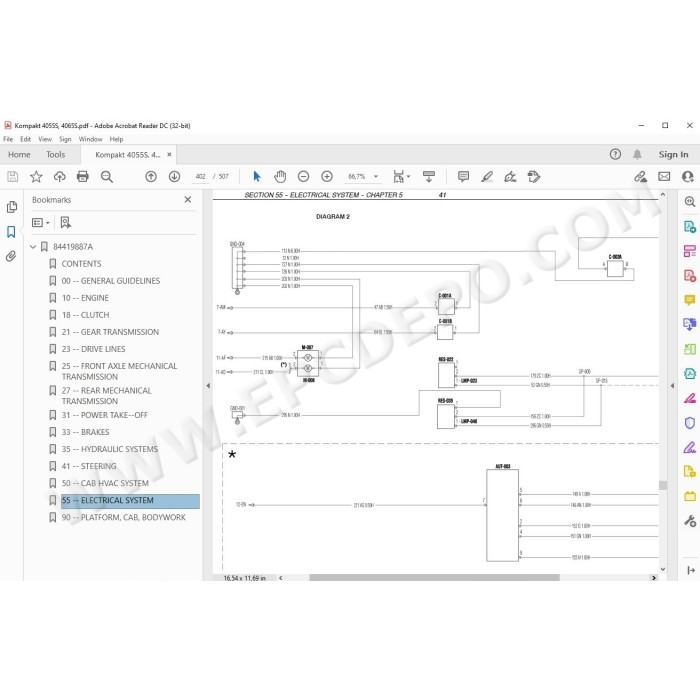
Task: Open attachments paperclip panel
Action: (12, 256)
